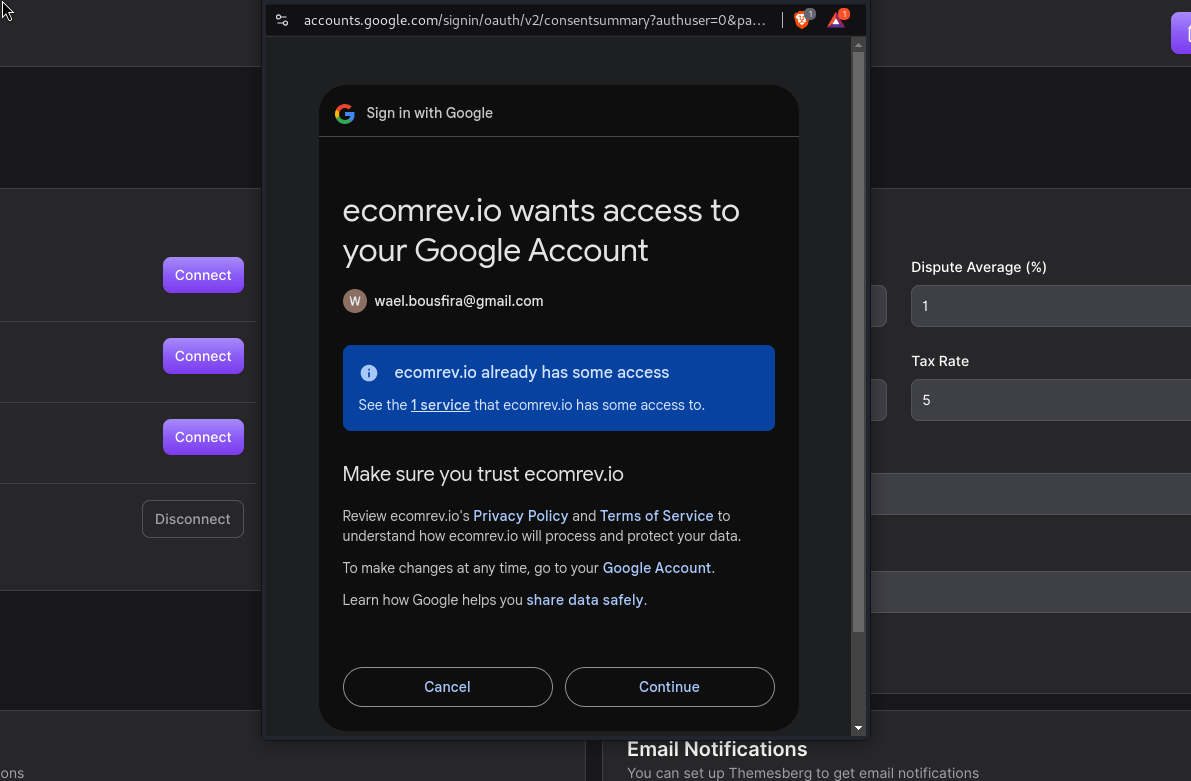Open the 1 service link
The width and height of the screenshot is (1191, 781).
(x=441, y=405)
